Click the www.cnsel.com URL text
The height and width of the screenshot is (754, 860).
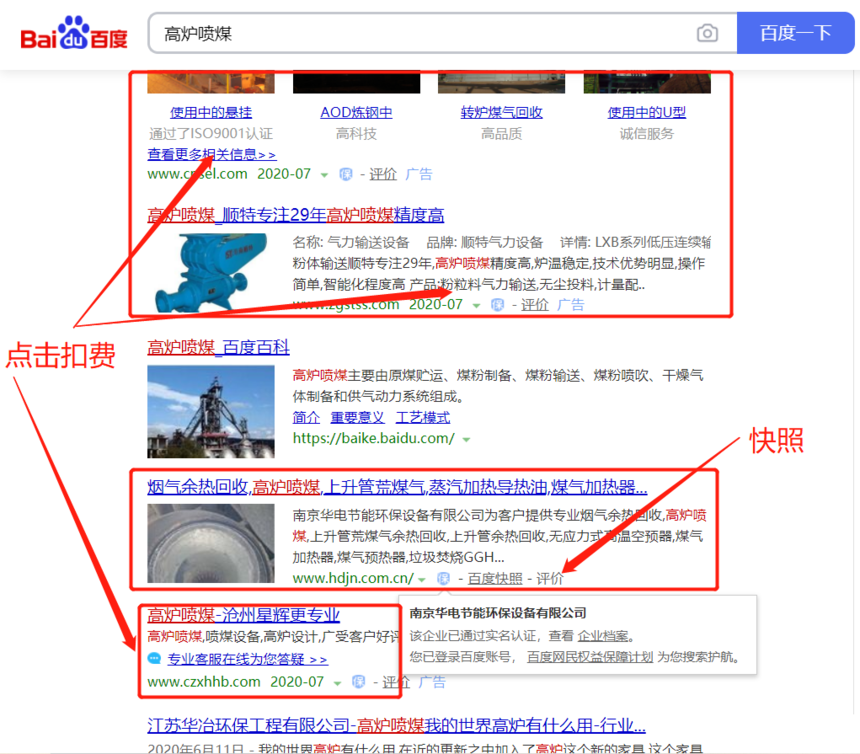(197, 174)
